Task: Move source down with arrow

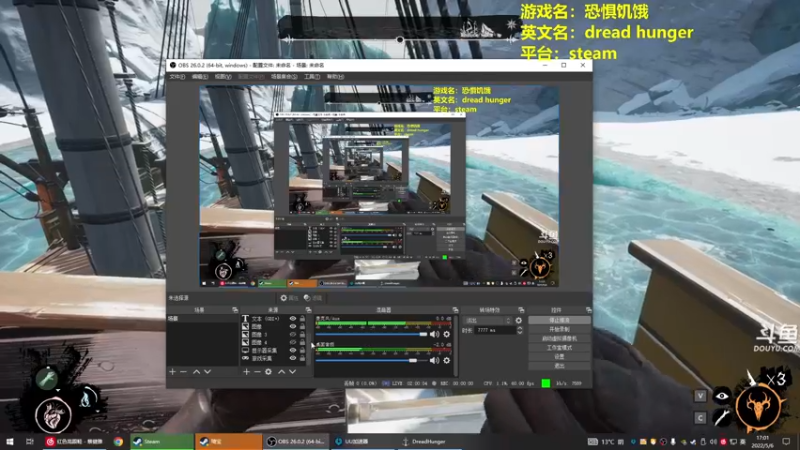Action: coord(292,372)
